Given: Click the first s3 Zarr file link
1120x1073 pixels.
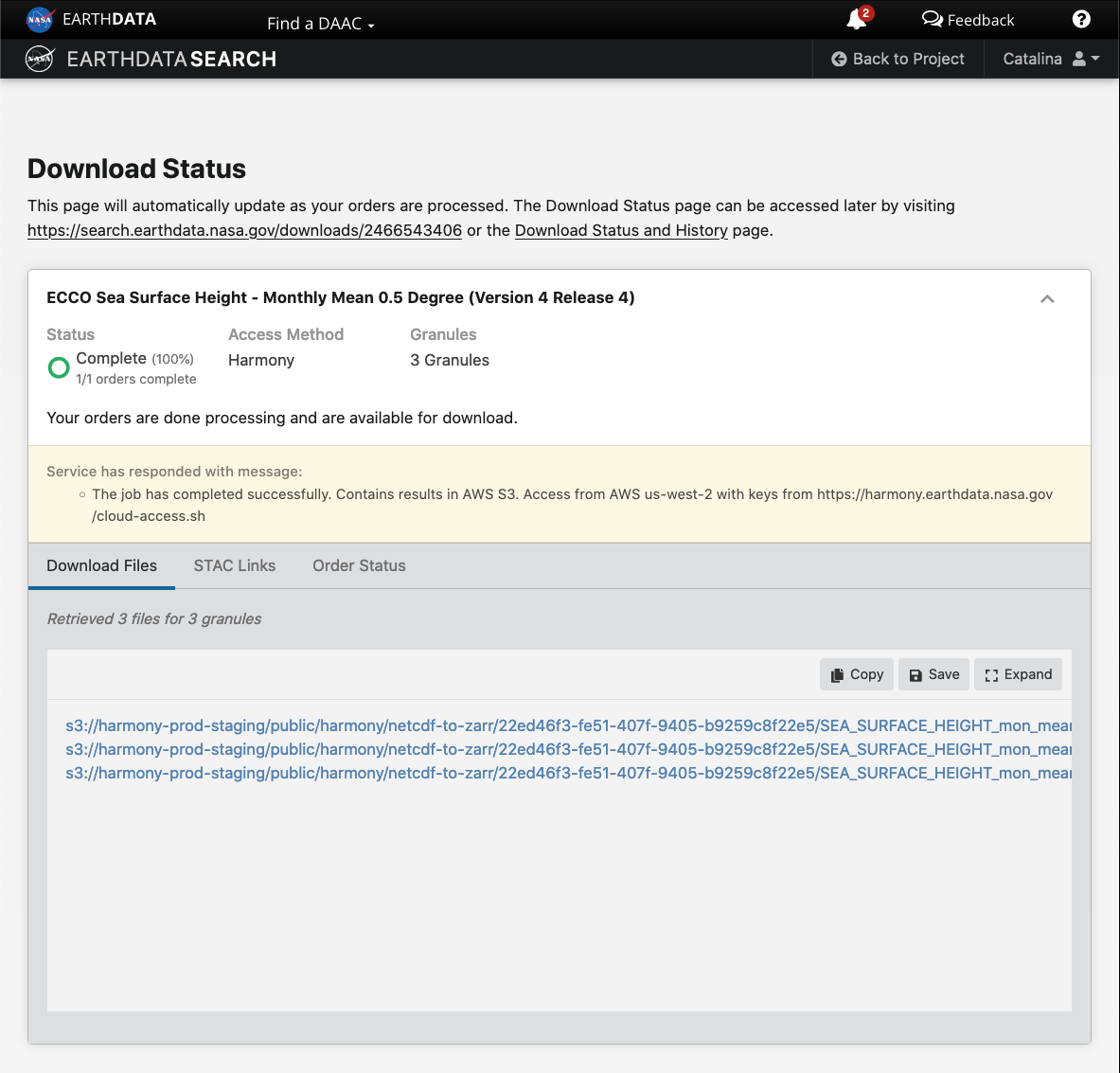Looking at the screenshot, I should tap(568, 725).
